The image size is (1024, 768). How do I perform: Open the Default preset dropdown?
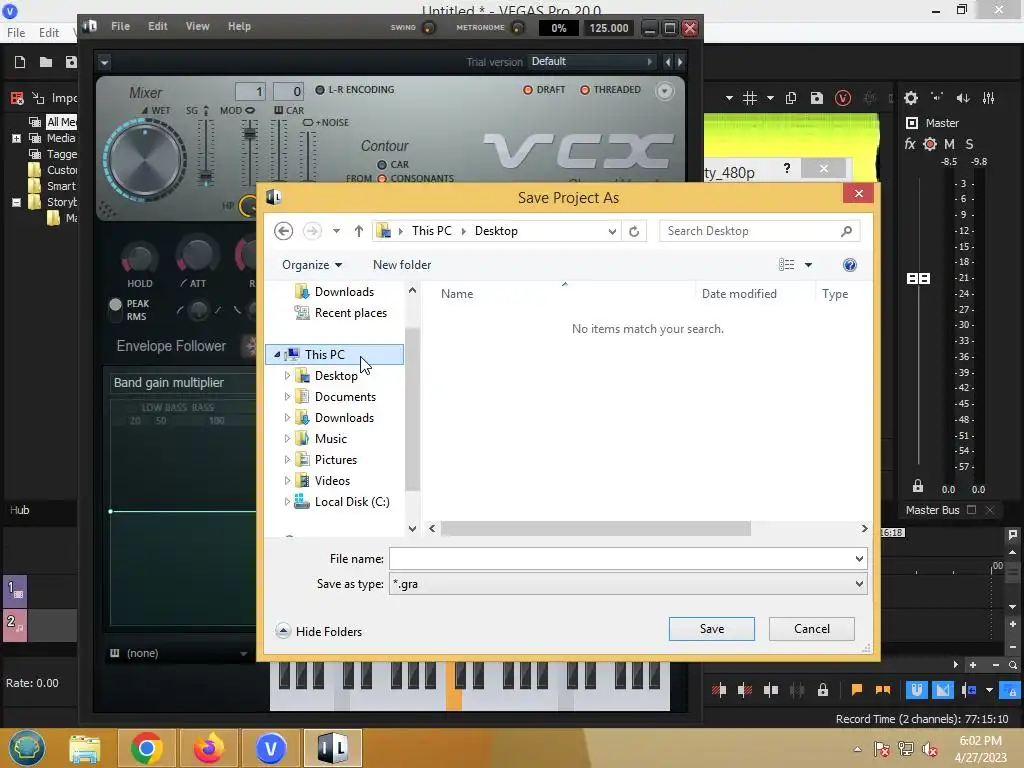point(591,62)
